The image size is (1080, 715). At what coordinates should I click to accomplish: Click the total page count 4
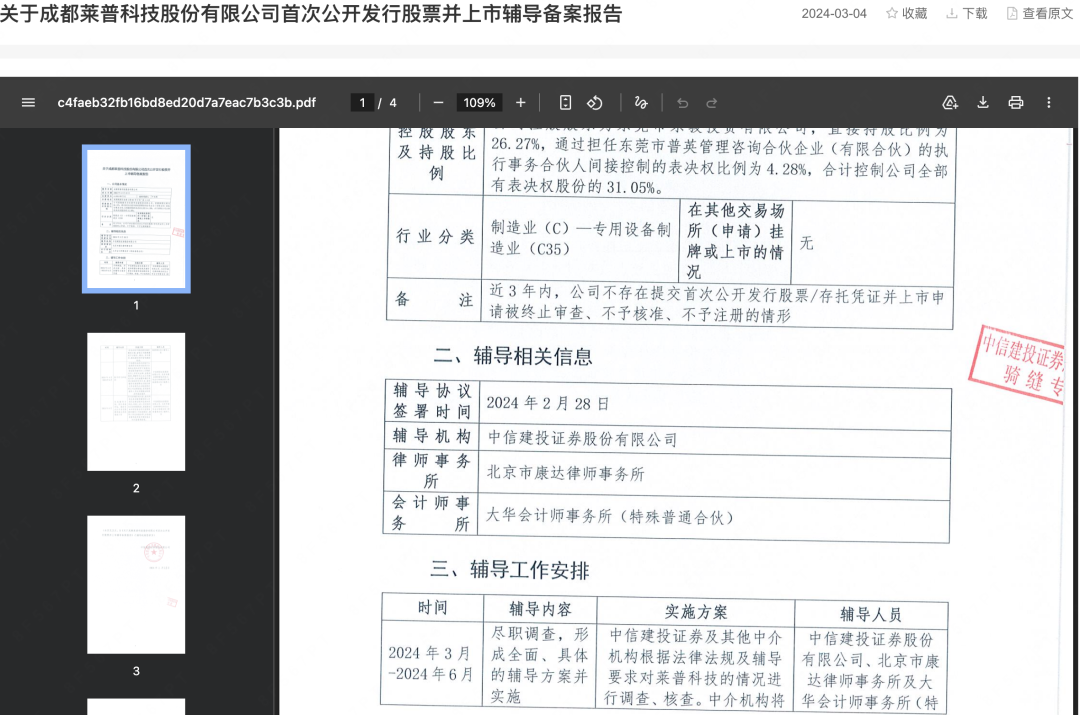[x=393, y=103]
